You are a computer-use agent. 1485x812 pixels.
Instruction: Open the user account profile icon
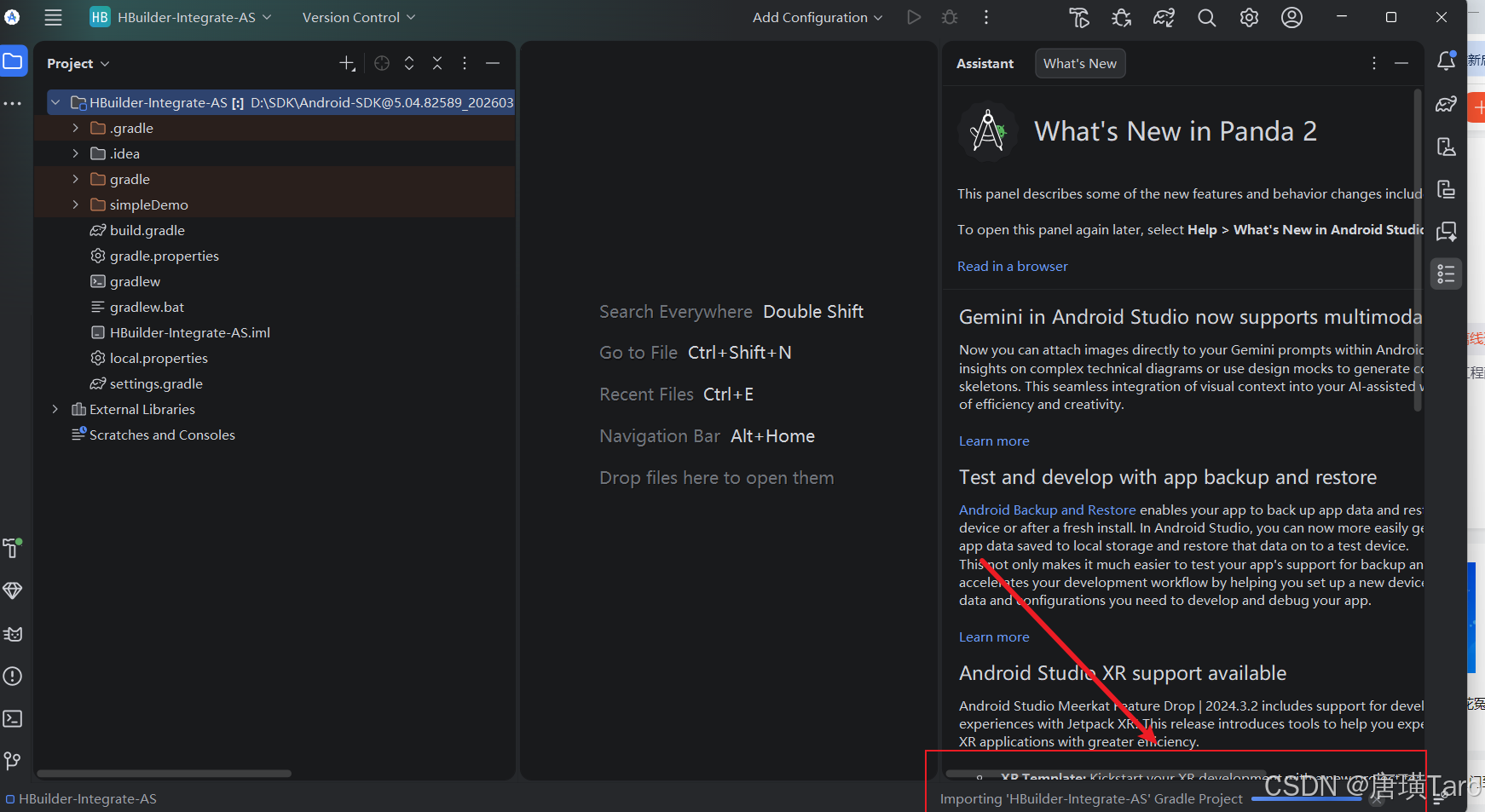click(1291, 17)
